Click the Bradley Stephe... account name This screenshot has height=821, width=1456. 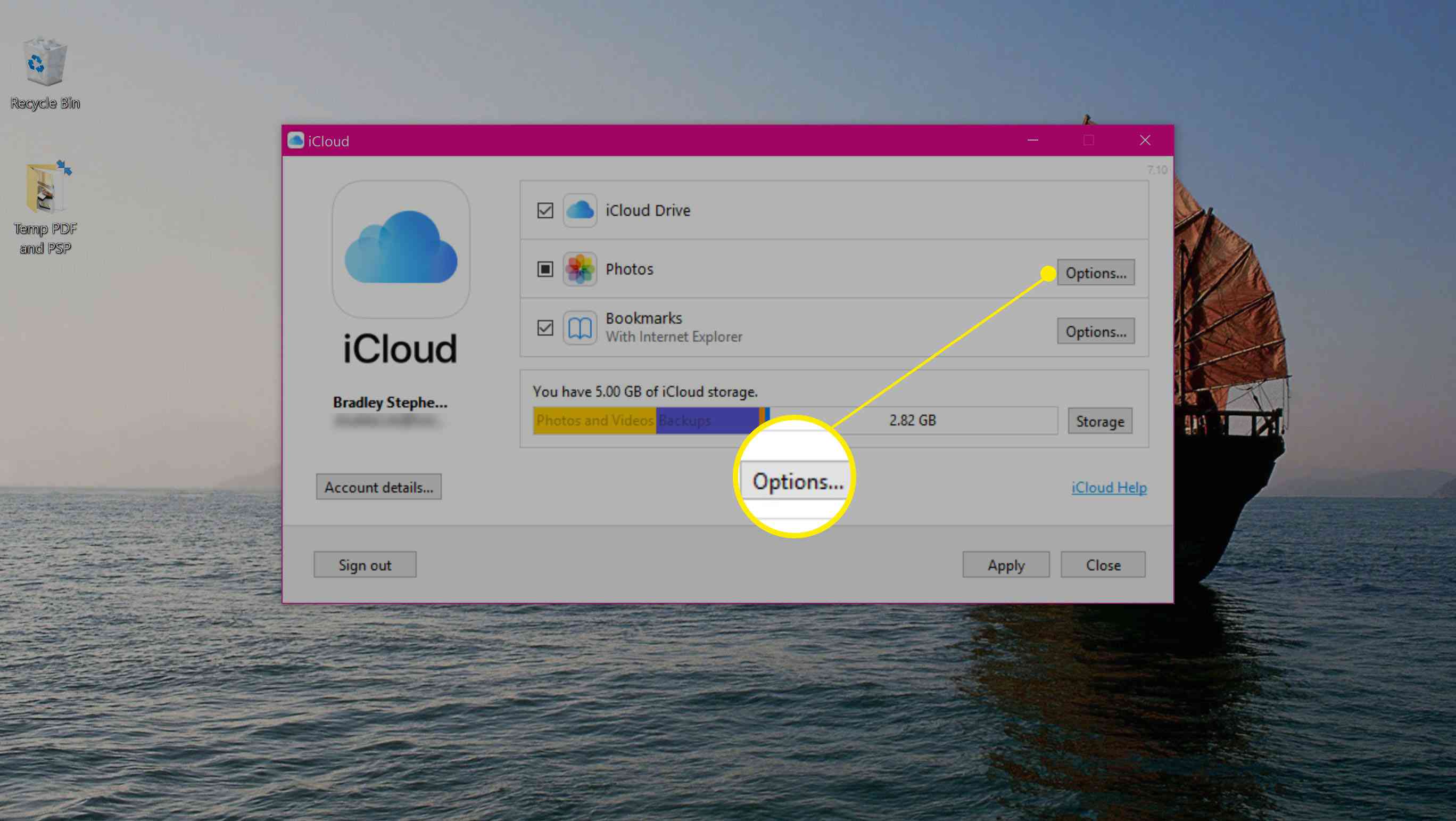(390, 403)
